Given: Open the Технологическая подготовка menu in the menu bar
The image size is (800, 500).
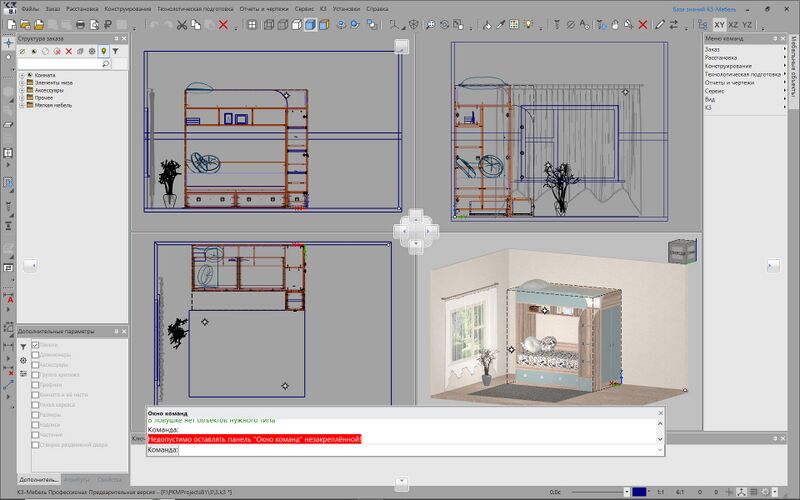Looking at the screenshot, I should point(195,9).
